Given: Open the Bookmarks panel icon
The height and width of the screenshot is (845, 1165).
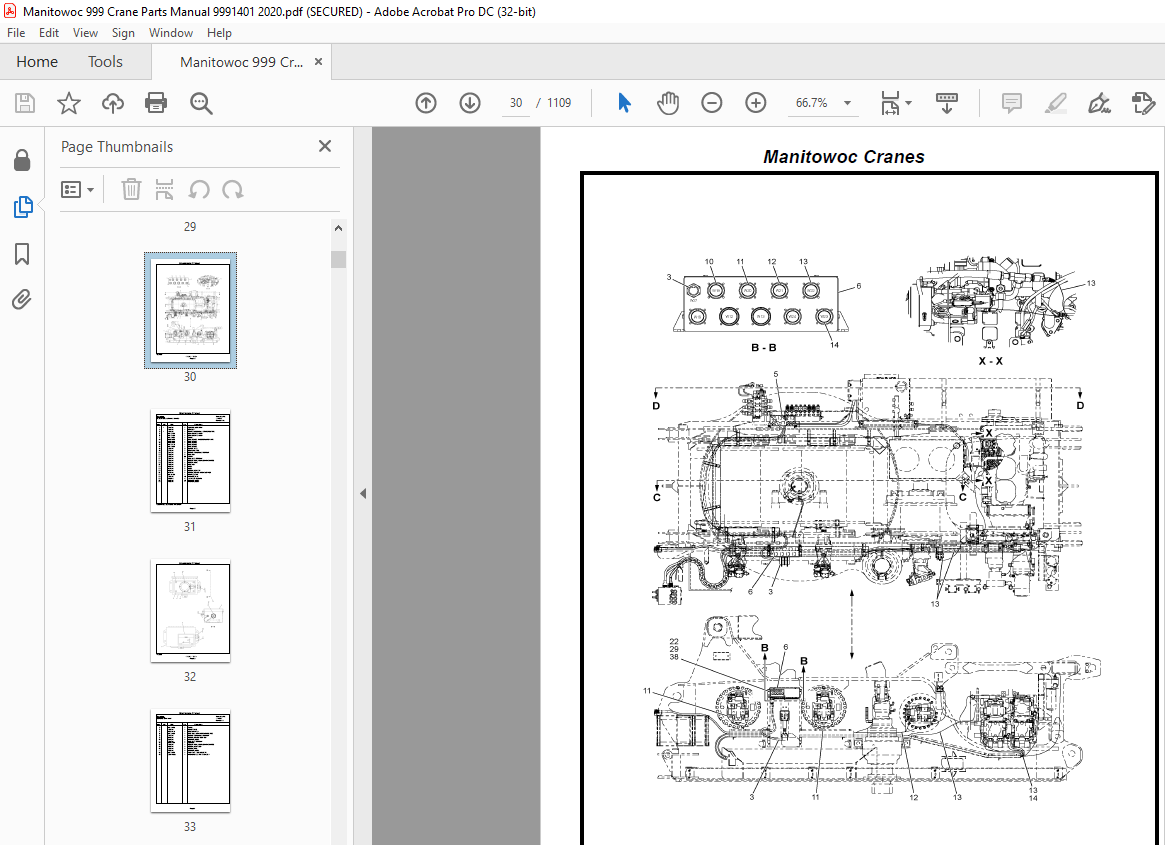Looking at the screenshot, I should click(22, 254).
